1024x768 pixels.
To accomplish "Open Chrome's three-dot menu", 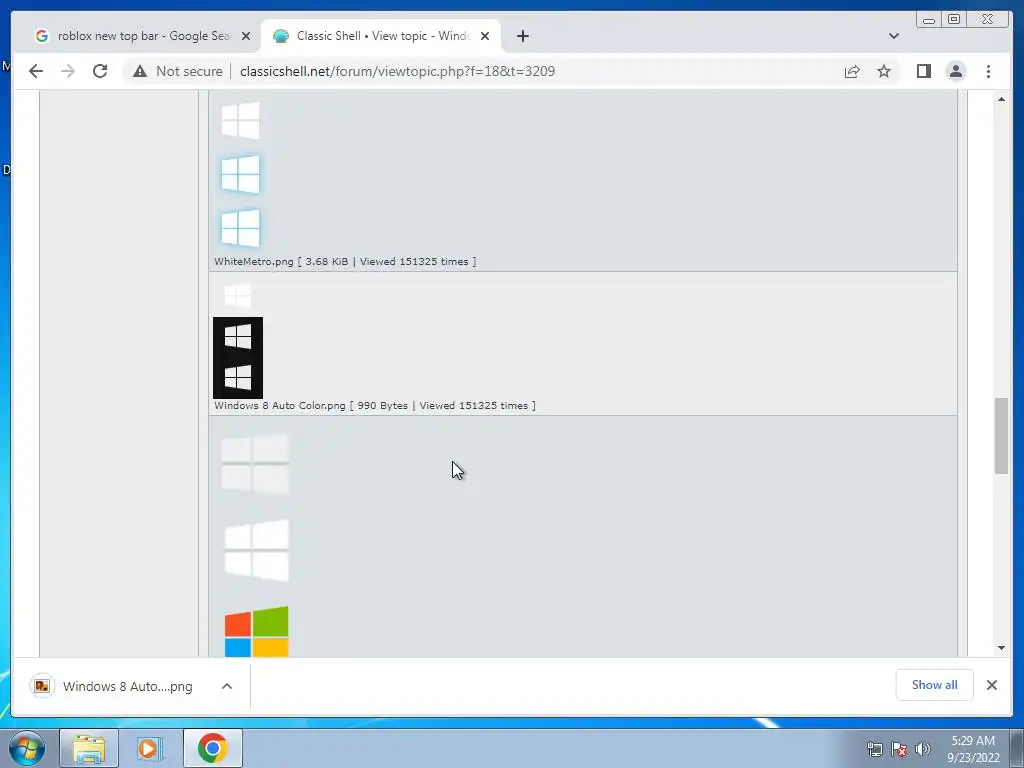I will click(x=988, y=71).
